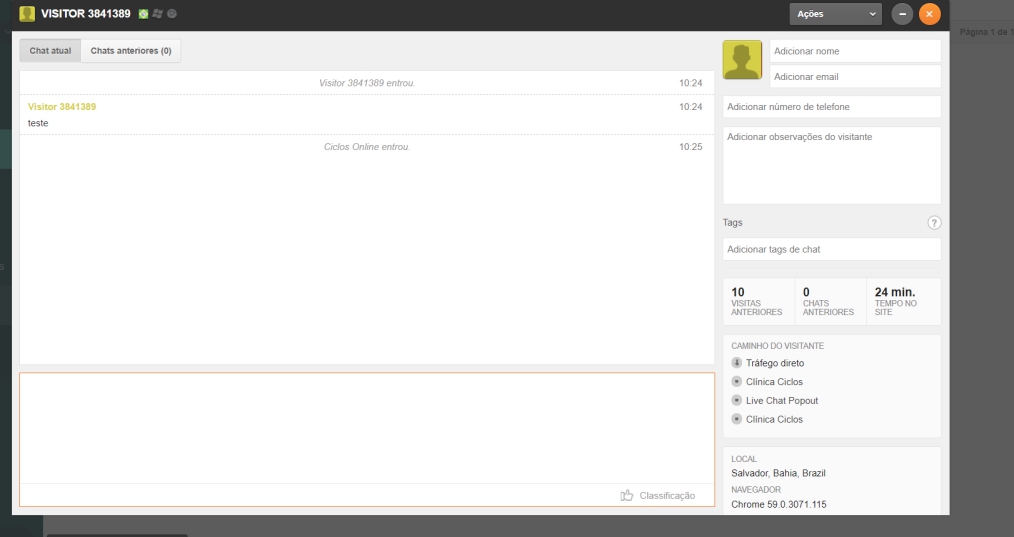Click the Adicionar email field
Screen dimensions: 1014x537
[855, 76]
